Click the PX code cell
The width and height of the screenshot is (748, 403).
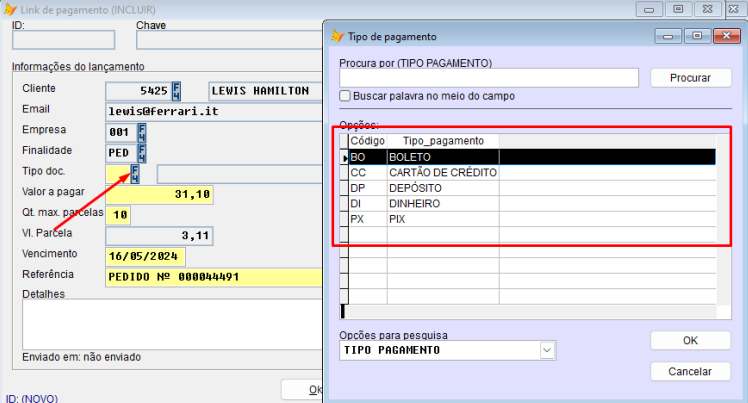coord(368,219)
